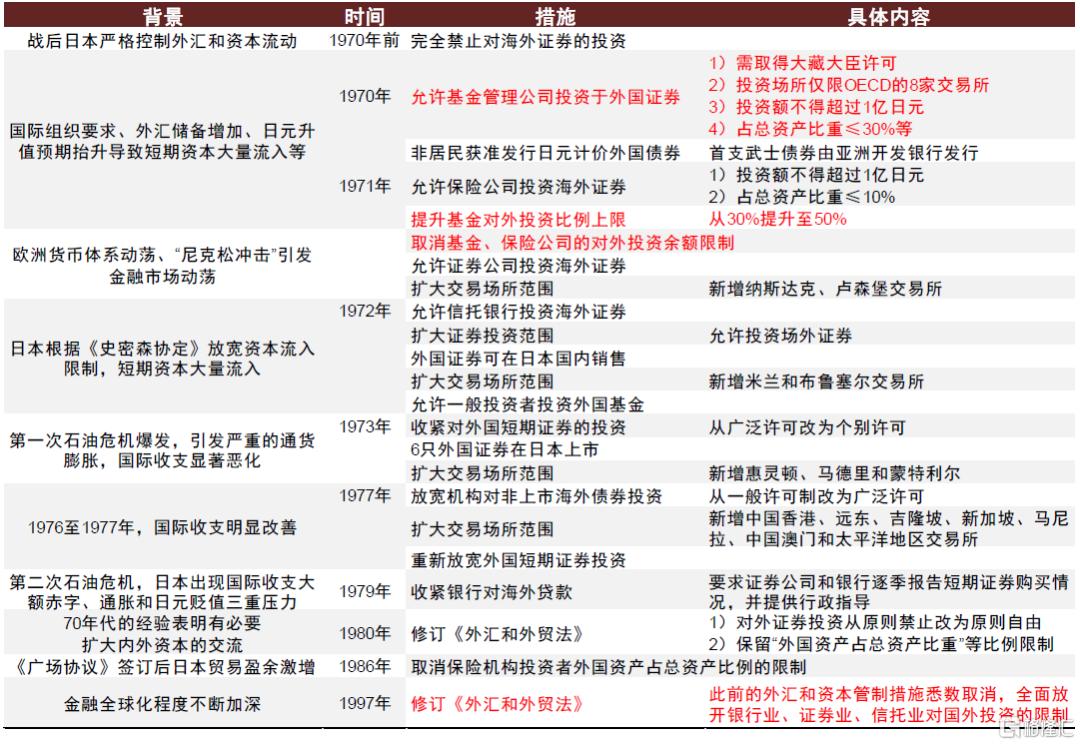Select the cell 非居民获准发行日元计价外国债券
This screenshot has width=1080, height=745.
point(546,152)
